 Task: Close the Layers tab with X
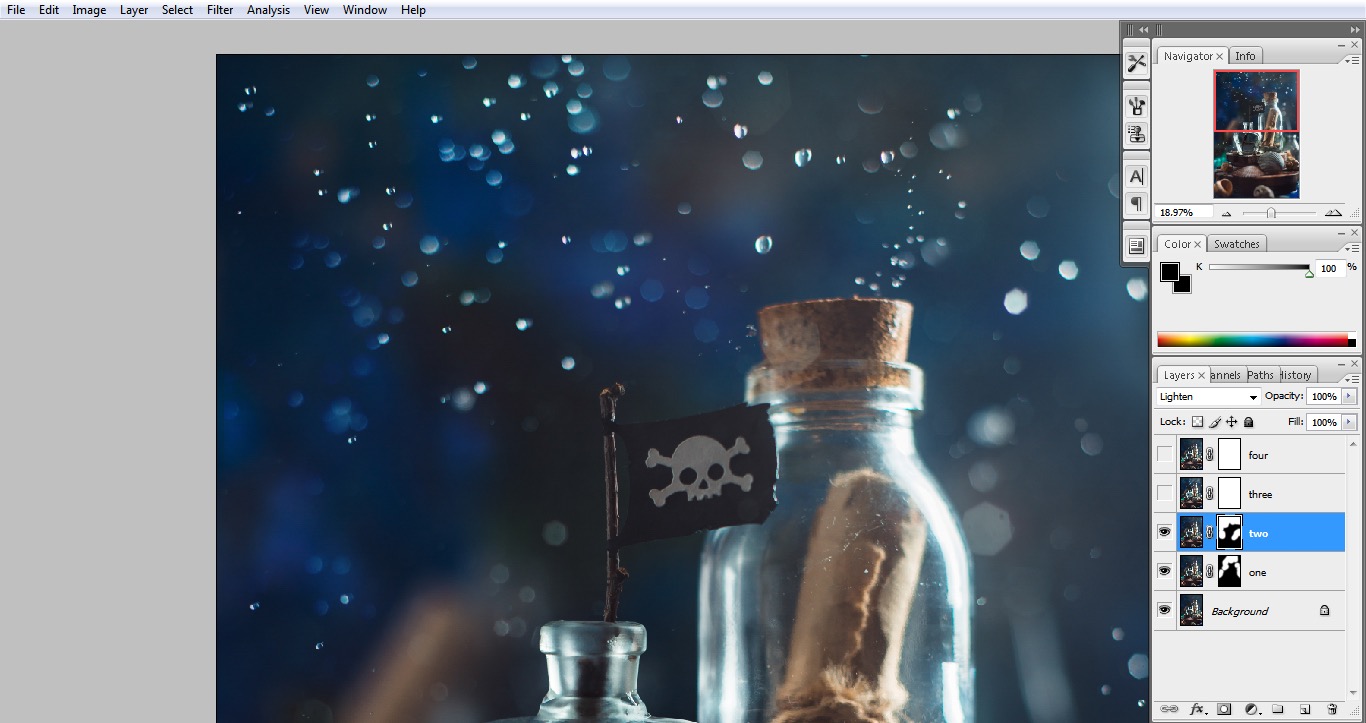pos(1202,376)
